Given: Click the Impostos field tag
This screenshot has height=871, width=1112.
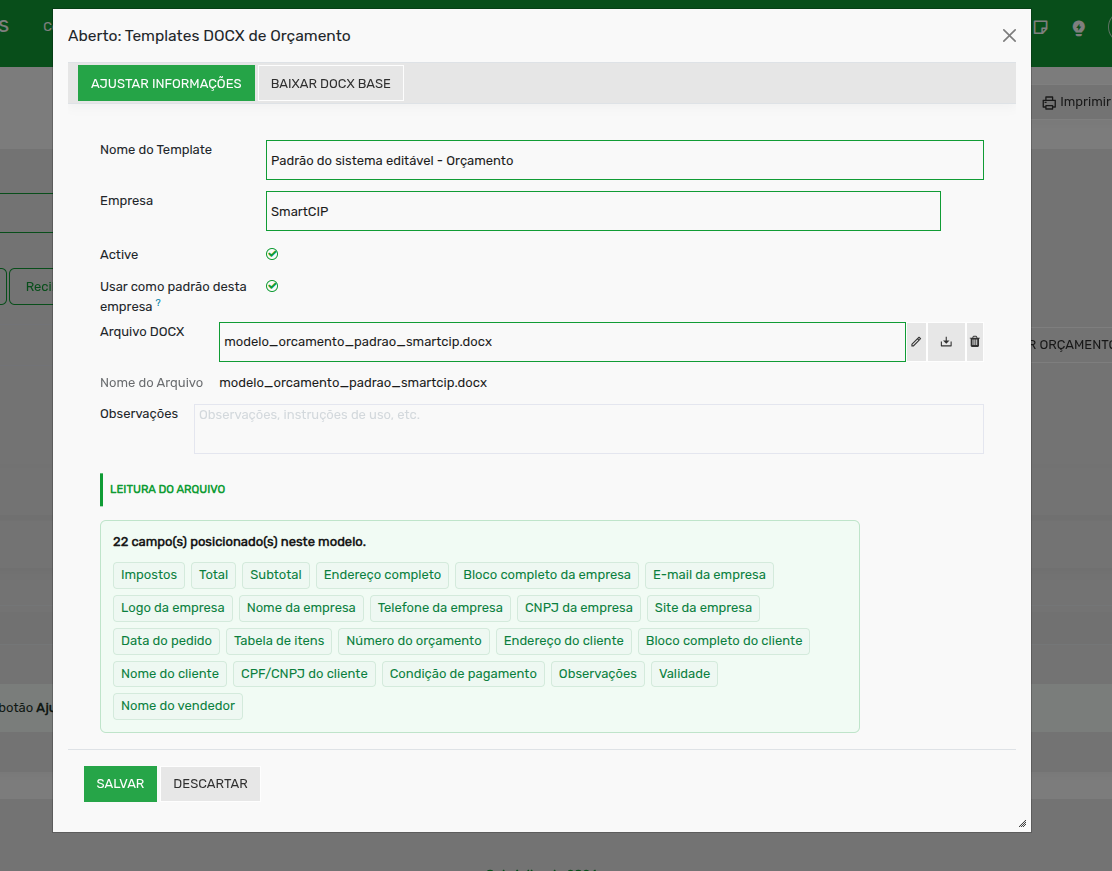Looking at the screenshot, I should point(149,575).
